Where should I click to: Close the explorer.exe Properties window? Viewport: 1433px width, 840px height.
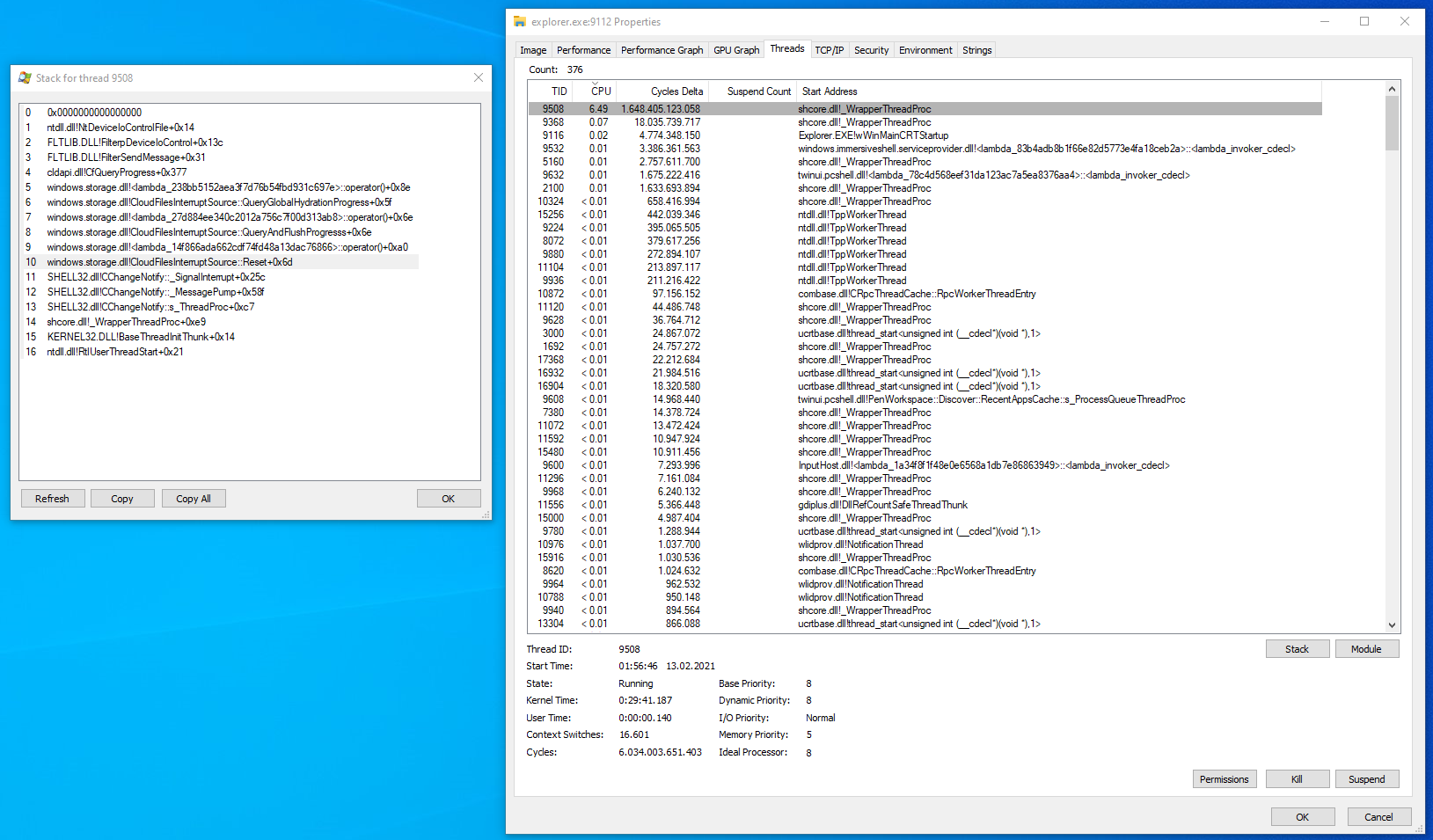(1405, 22)
